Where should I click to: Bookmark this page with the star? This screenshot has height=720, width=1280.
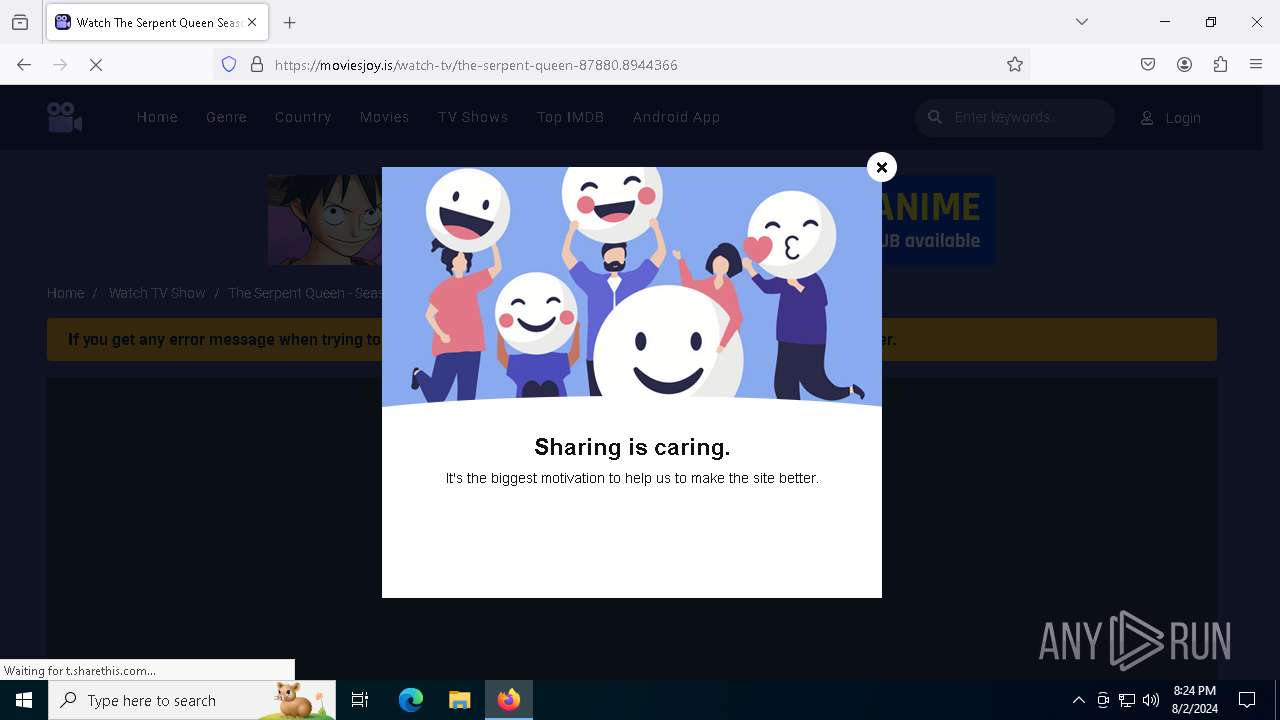click(1015, 65)
